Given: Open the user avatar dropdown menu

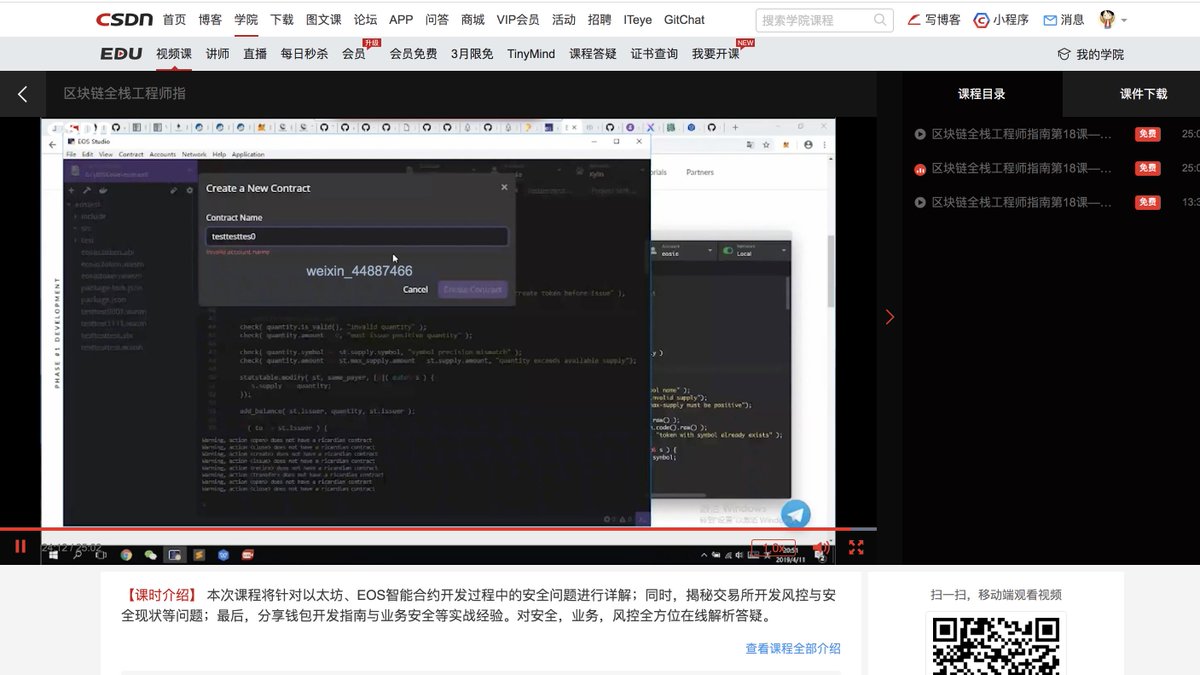Looking at the screenshot, I should coord(1105,19).
